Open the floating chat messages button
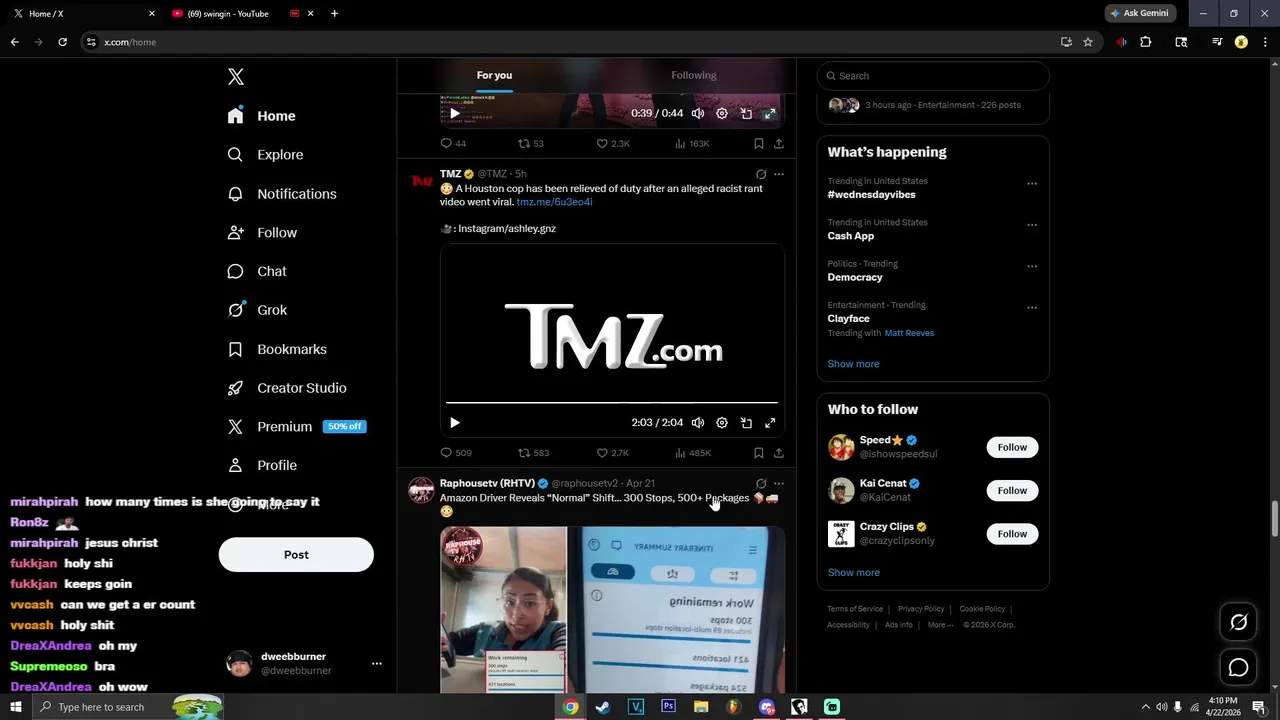This screenshot has width=1280, height=720. tap(1238, 667)
